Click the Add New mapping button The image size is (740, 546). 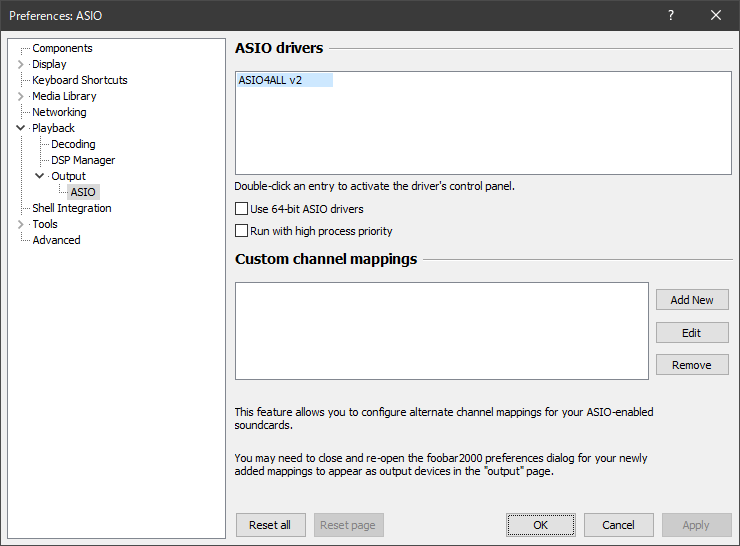pos(692,300)
